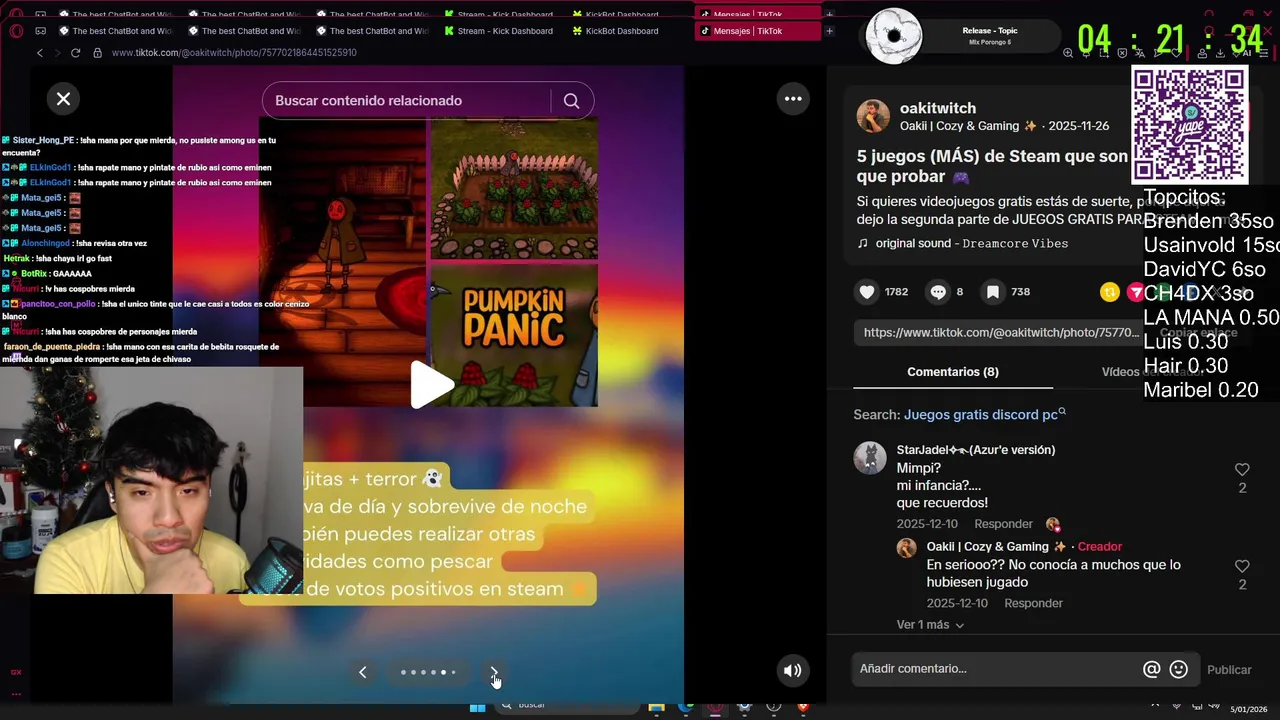Click the red send-to-friends icon
This screenshot has height=720, width=1280.
(1135, 292)
